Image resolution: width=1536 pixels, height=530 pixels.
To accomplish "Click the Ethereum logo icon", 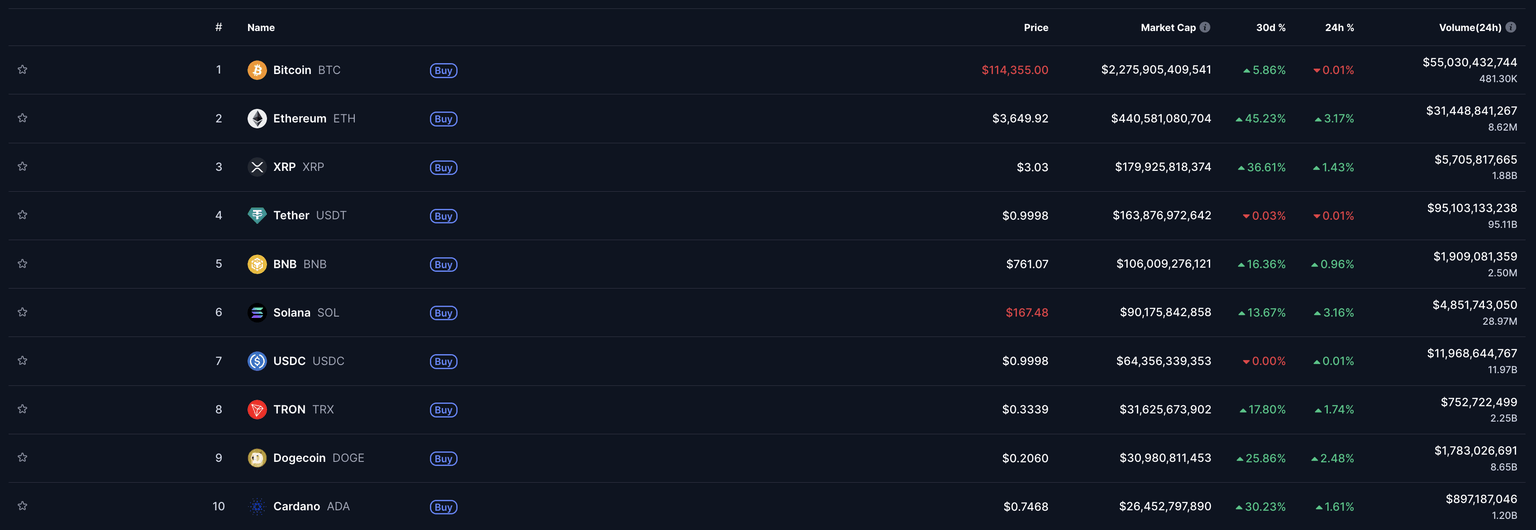I will pos(257,119).
